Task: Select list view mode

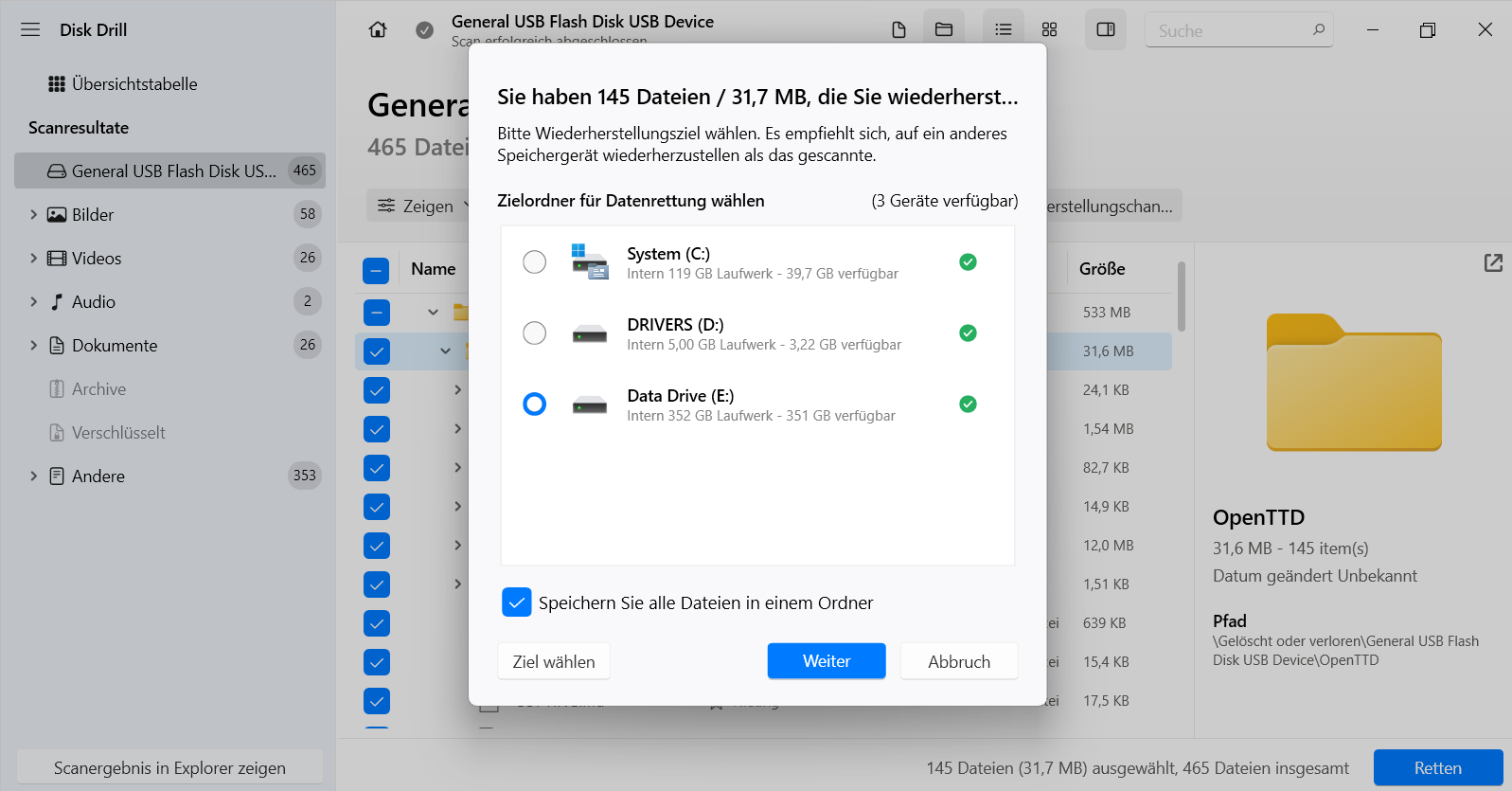Action: click(1004, 29)
